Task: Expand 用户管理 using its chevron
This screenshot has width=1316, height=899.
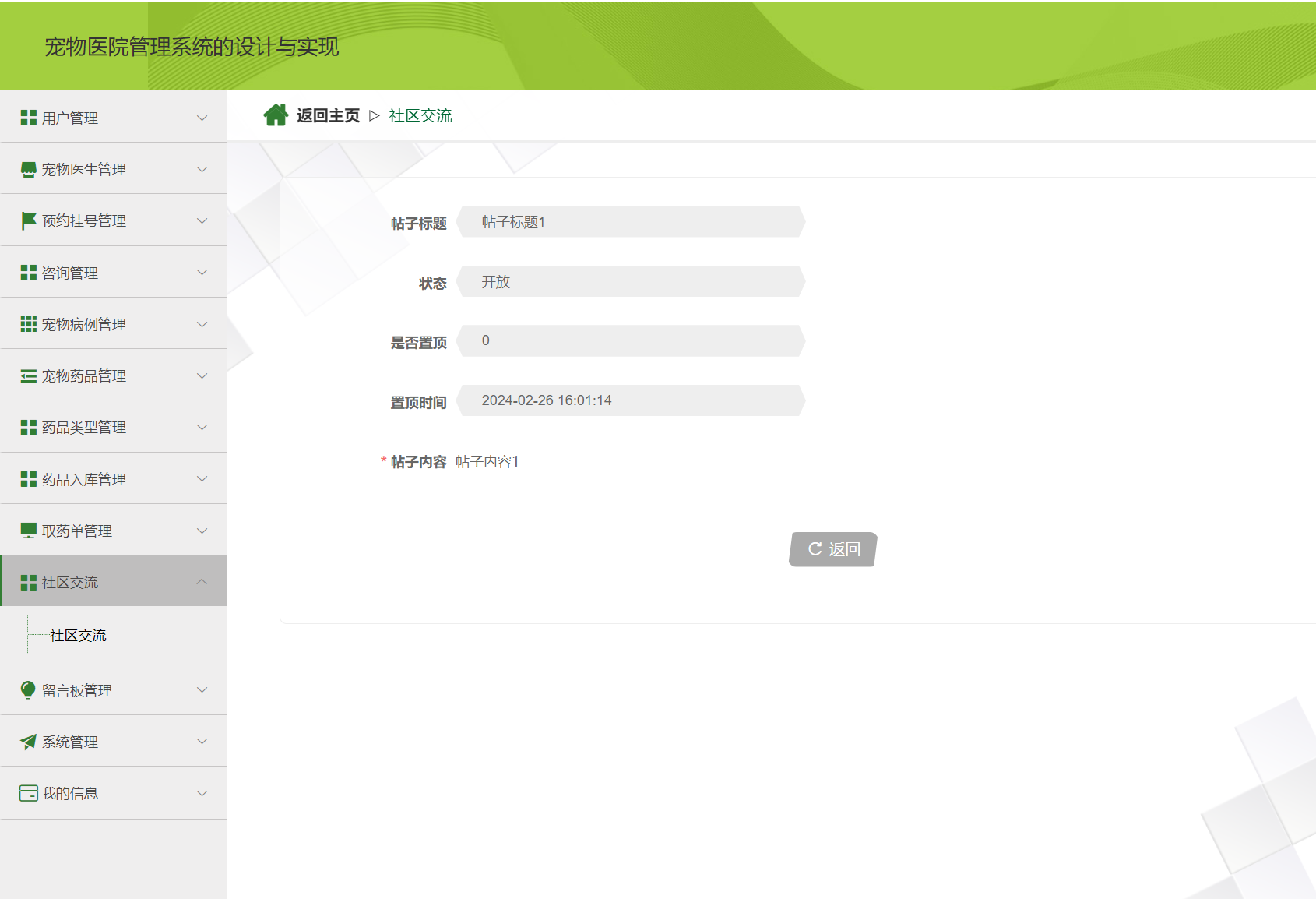Action: pos(202,118)
